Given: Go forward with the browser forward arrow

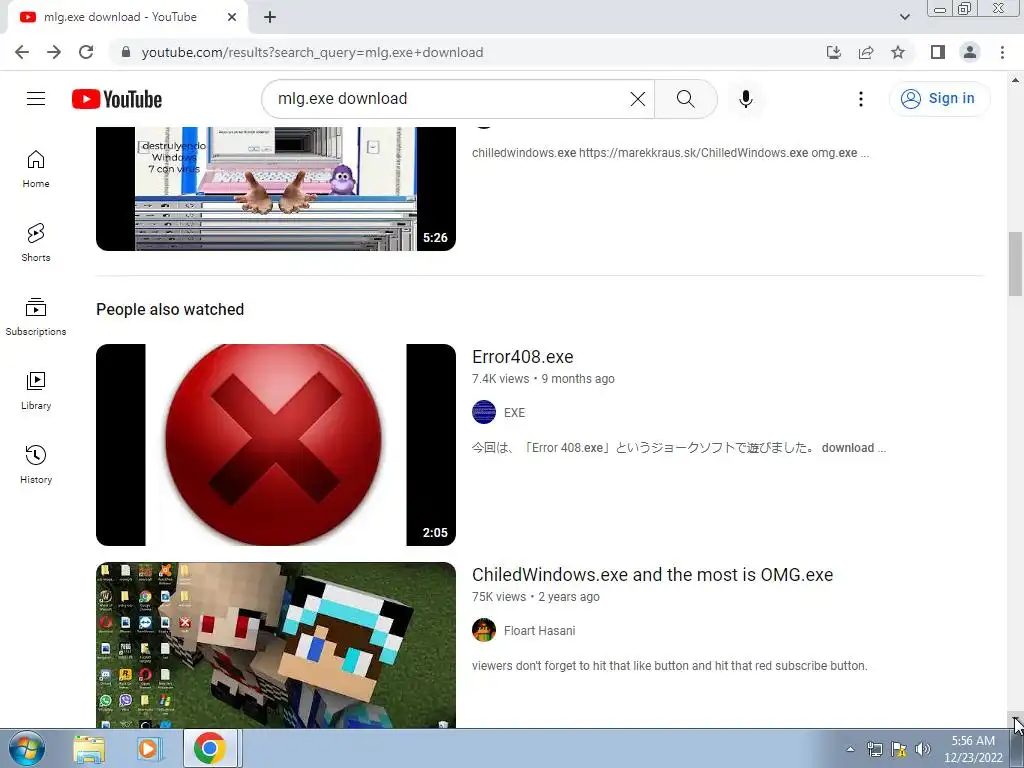Looking at the screenshot, I should coord(54,52).
